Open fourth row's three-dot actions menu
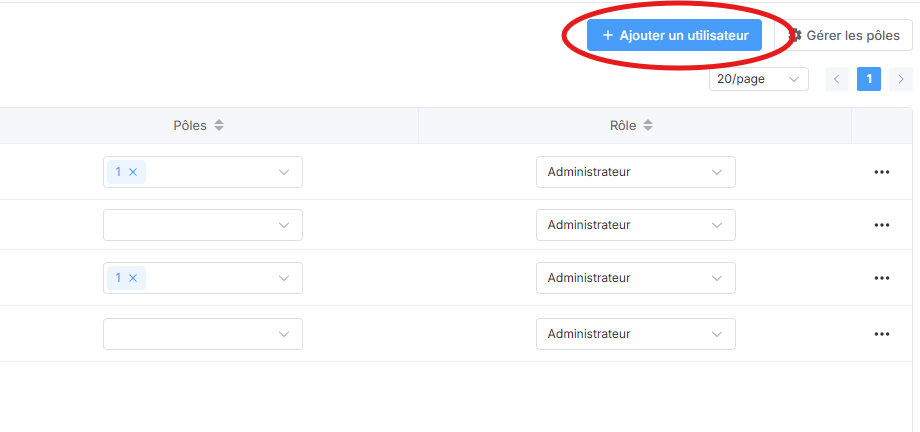The image size is (920, 432). tap(881, 334)
